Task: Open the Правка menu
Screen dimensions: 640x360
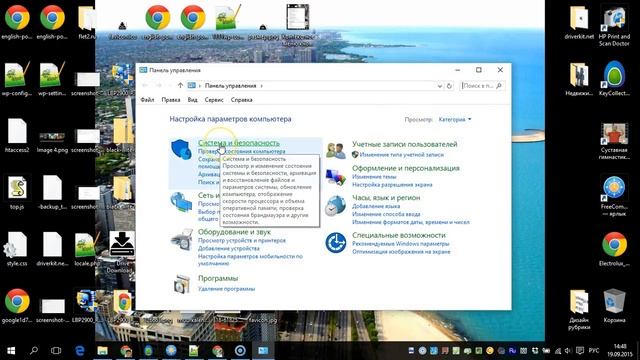Action: coord(171,100)
